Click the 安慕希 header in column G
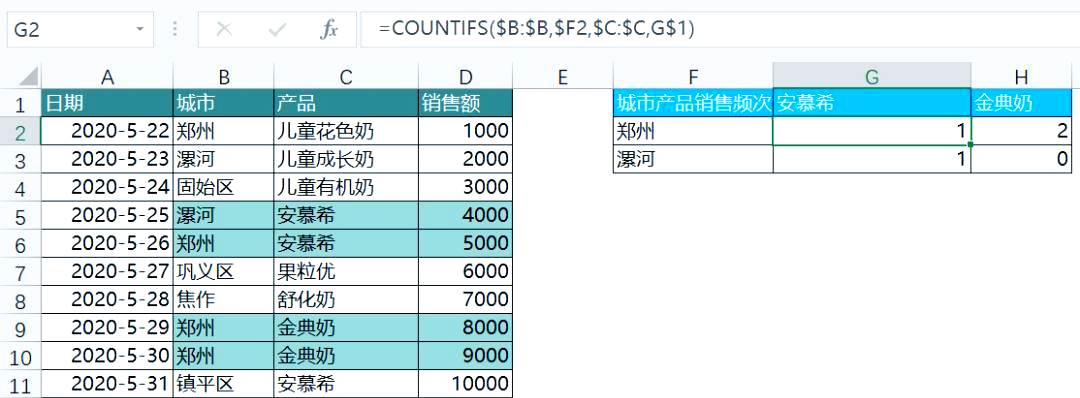The image size is (1080, 398). click(872, 104)
